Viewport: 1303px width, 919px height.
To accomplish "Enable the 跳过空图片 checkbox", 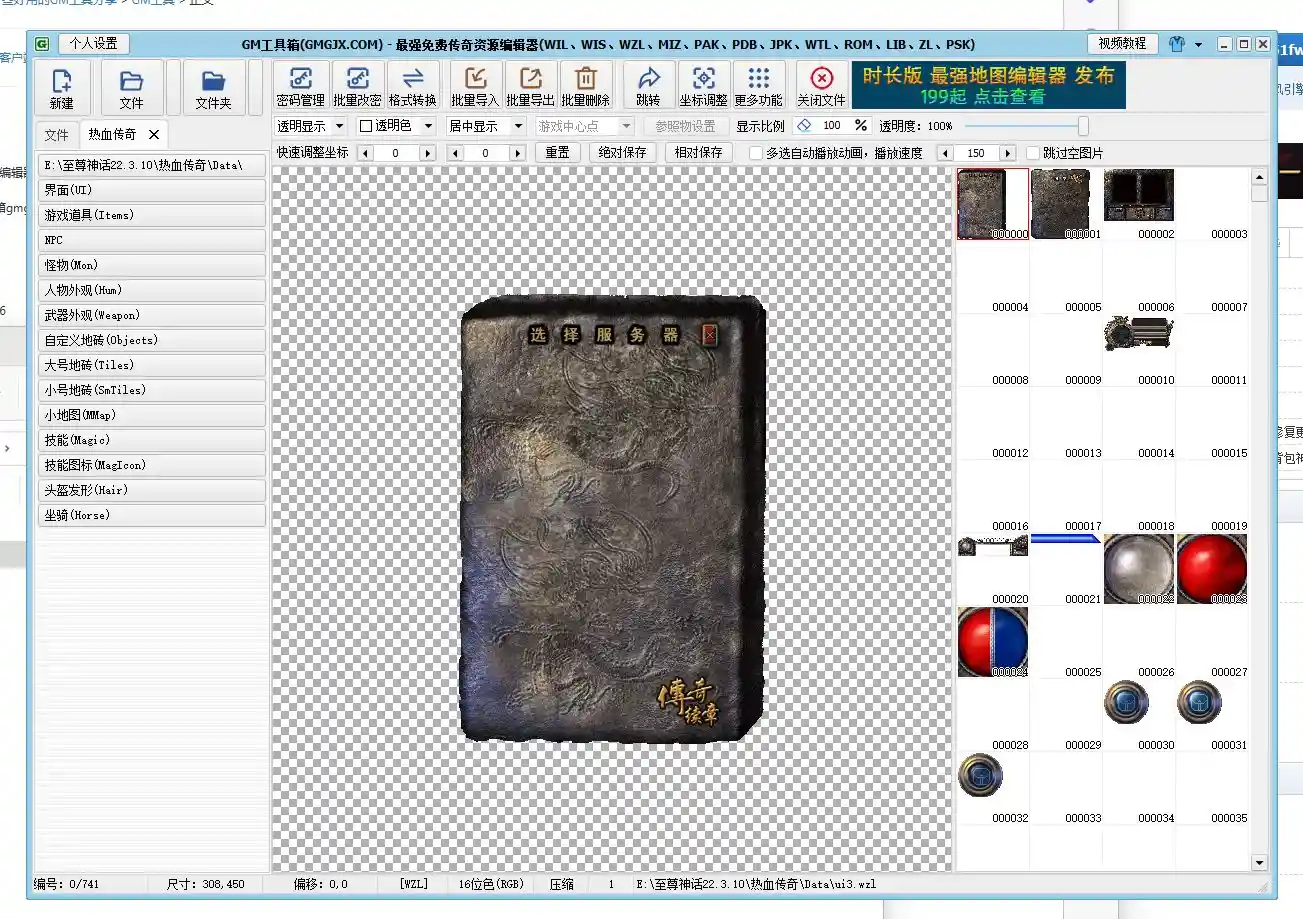I will [x=1033, y=153].
